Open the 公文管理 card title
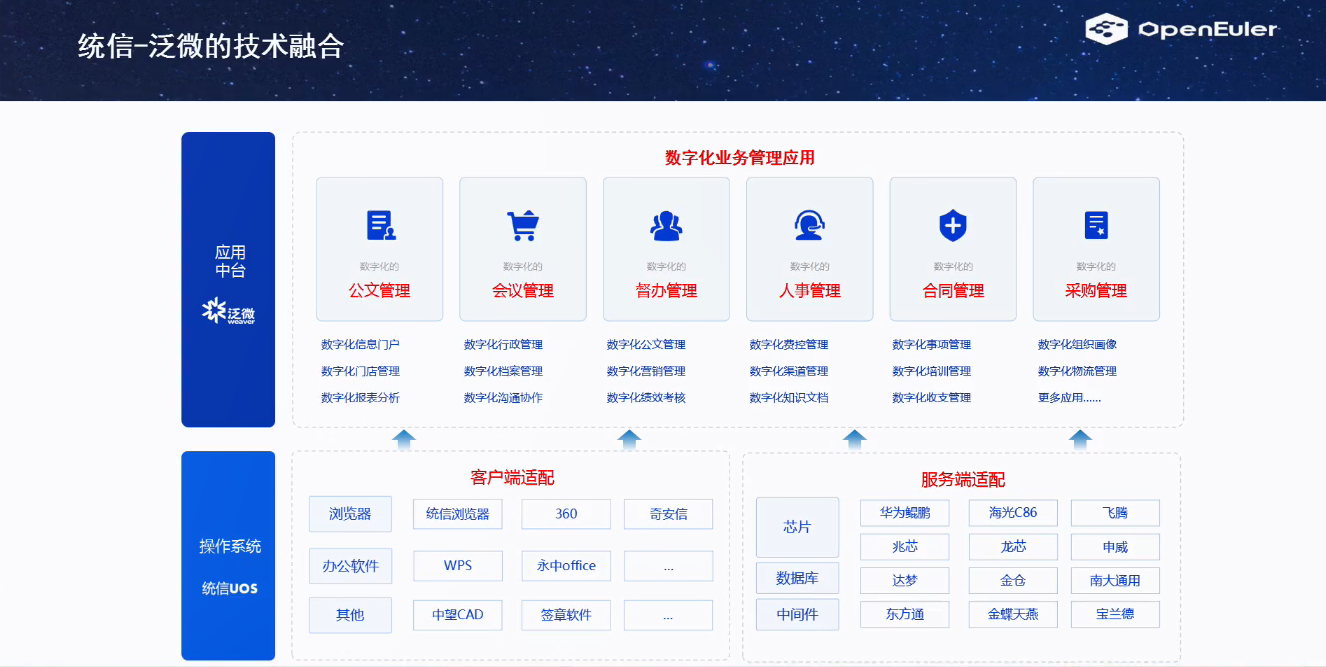1326x667 pixels. coord(380,291)
